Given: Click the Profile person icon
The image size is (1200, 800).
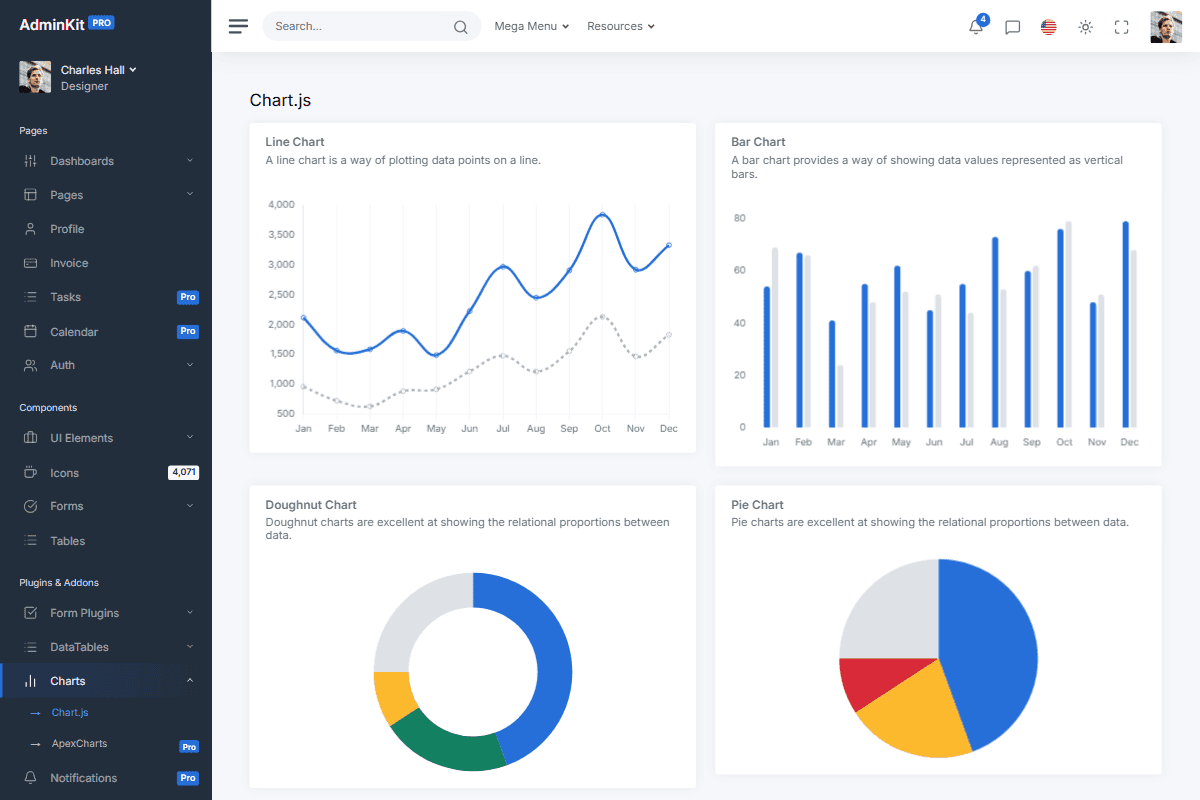Looking at the screenshot, I should (x=30, y=229).
